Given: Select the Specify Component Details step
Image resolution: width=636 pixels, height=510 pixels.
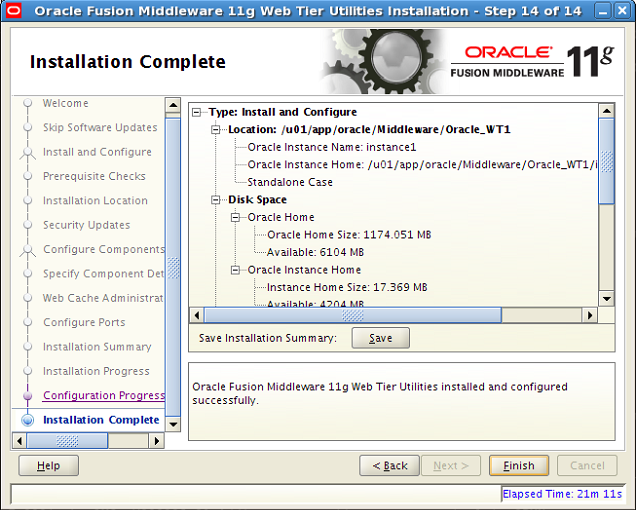Looking at the screenshot, I should pos(103,273).
